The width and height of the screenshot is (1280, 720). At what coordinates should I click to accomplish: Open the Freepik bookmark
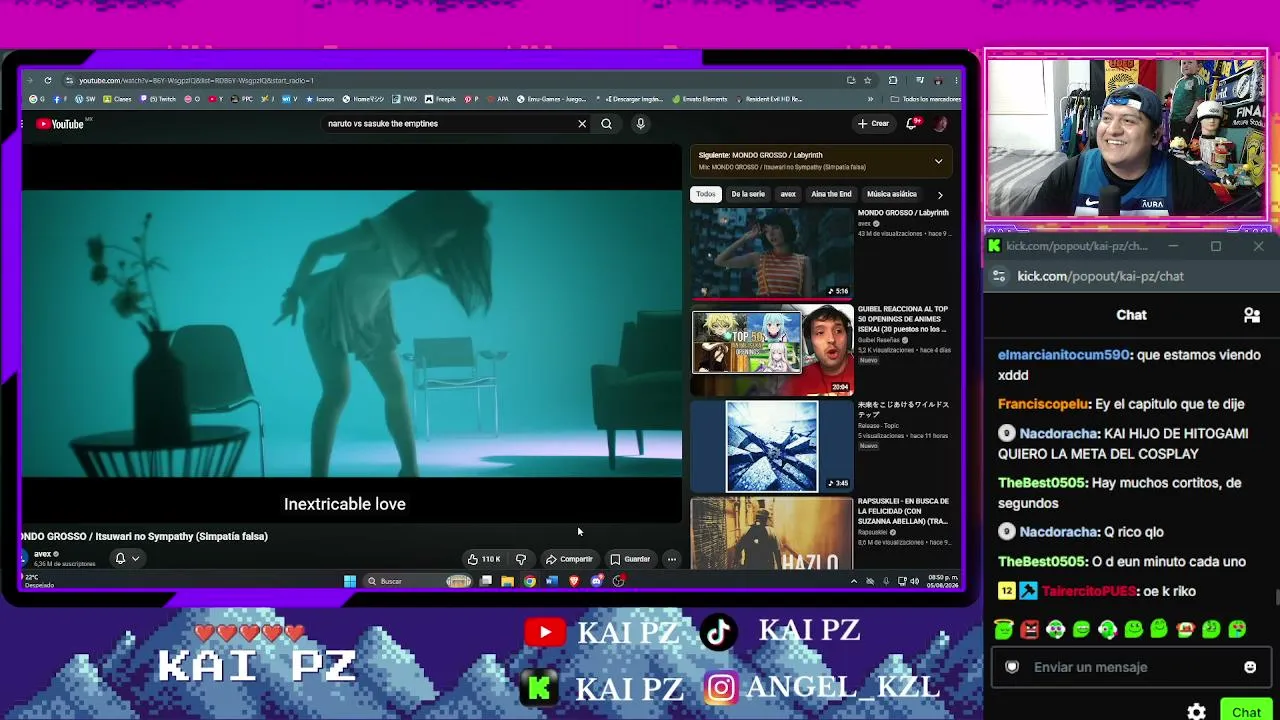click(440, 99)
